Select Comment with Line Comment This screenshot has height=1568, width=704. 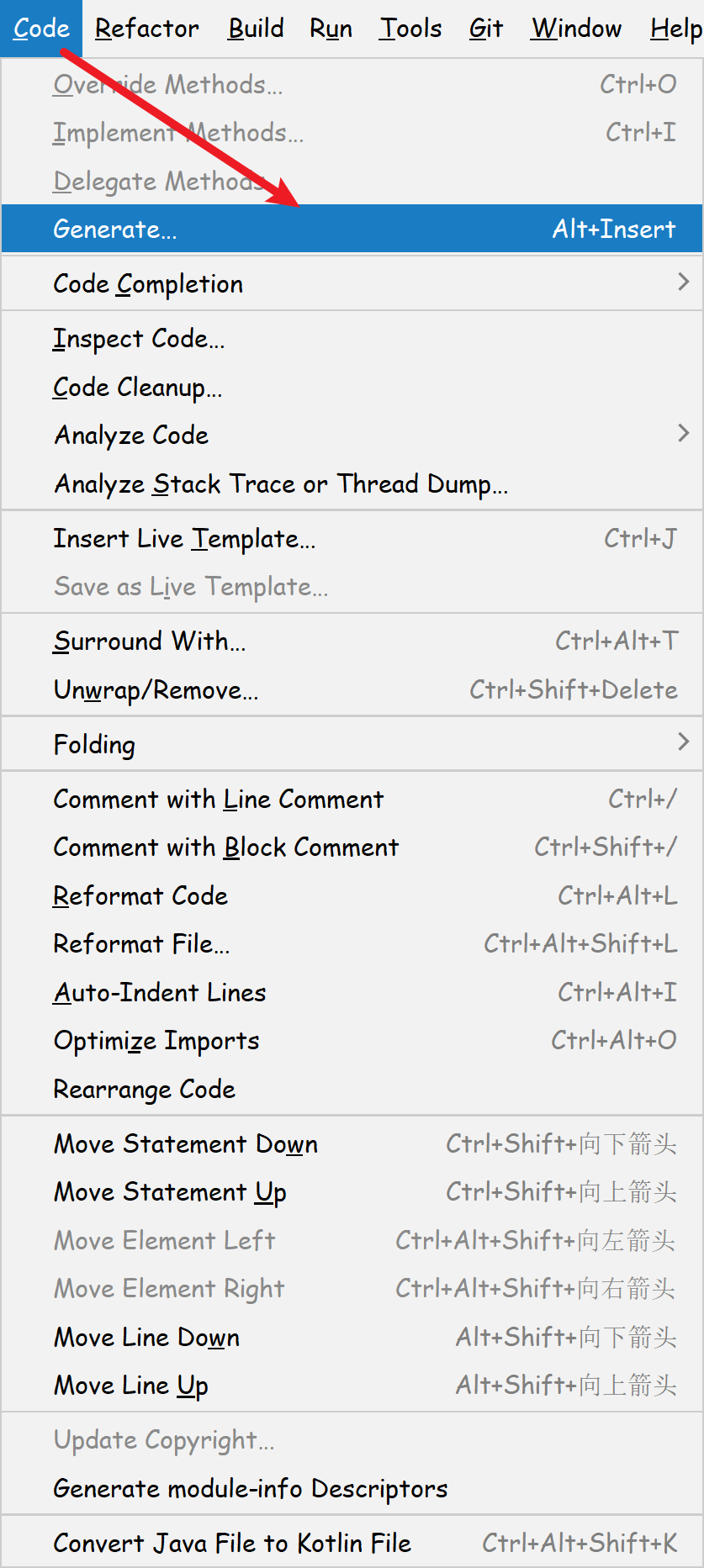point(219,800)
